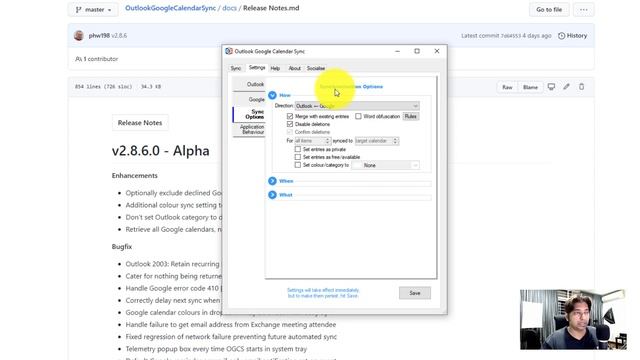Screen dimensions: 640x360
Task: Click the Go to file button
Action: [549, 9]
